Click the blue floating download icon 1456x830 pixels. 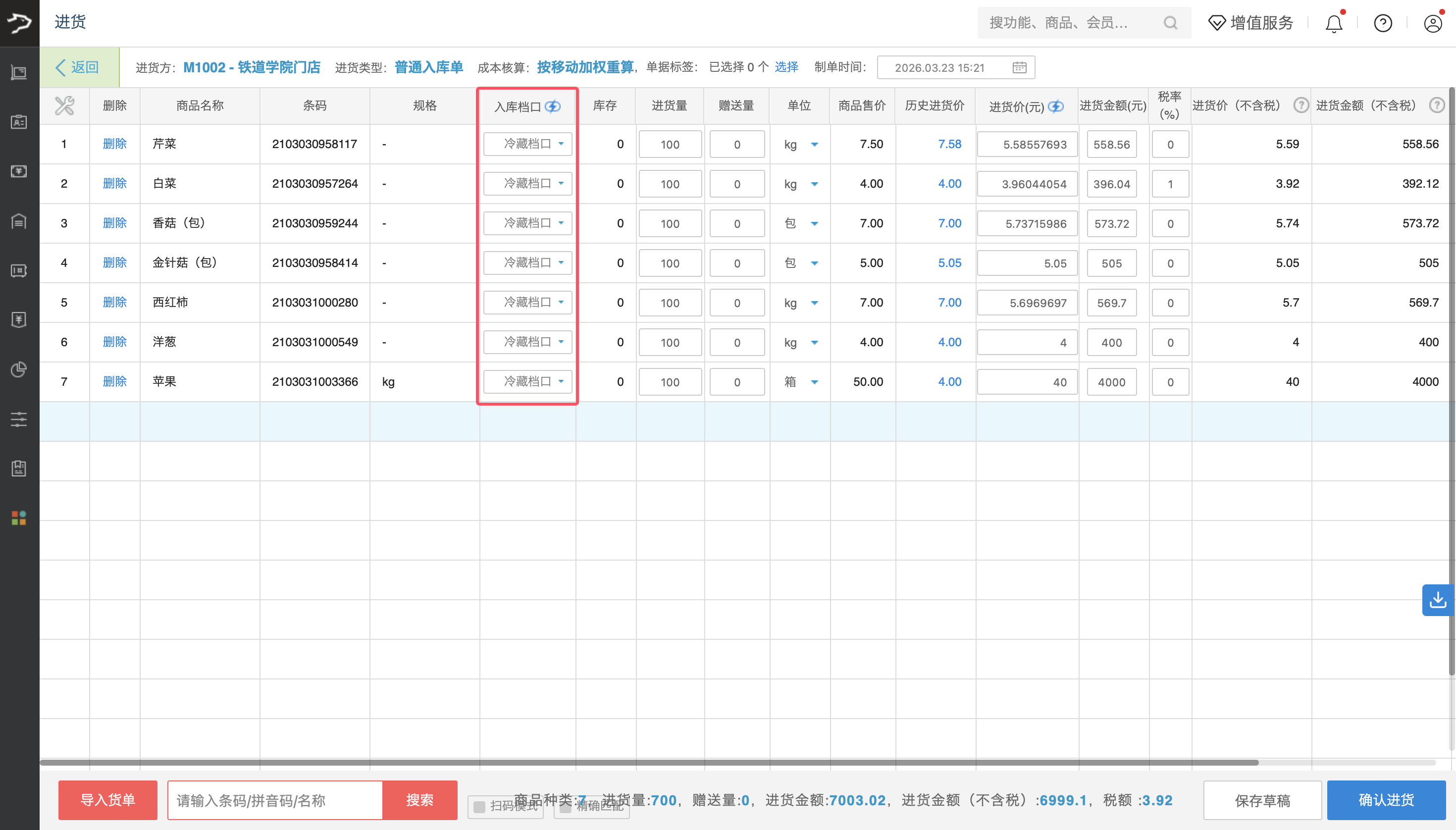pos(1438,600)
